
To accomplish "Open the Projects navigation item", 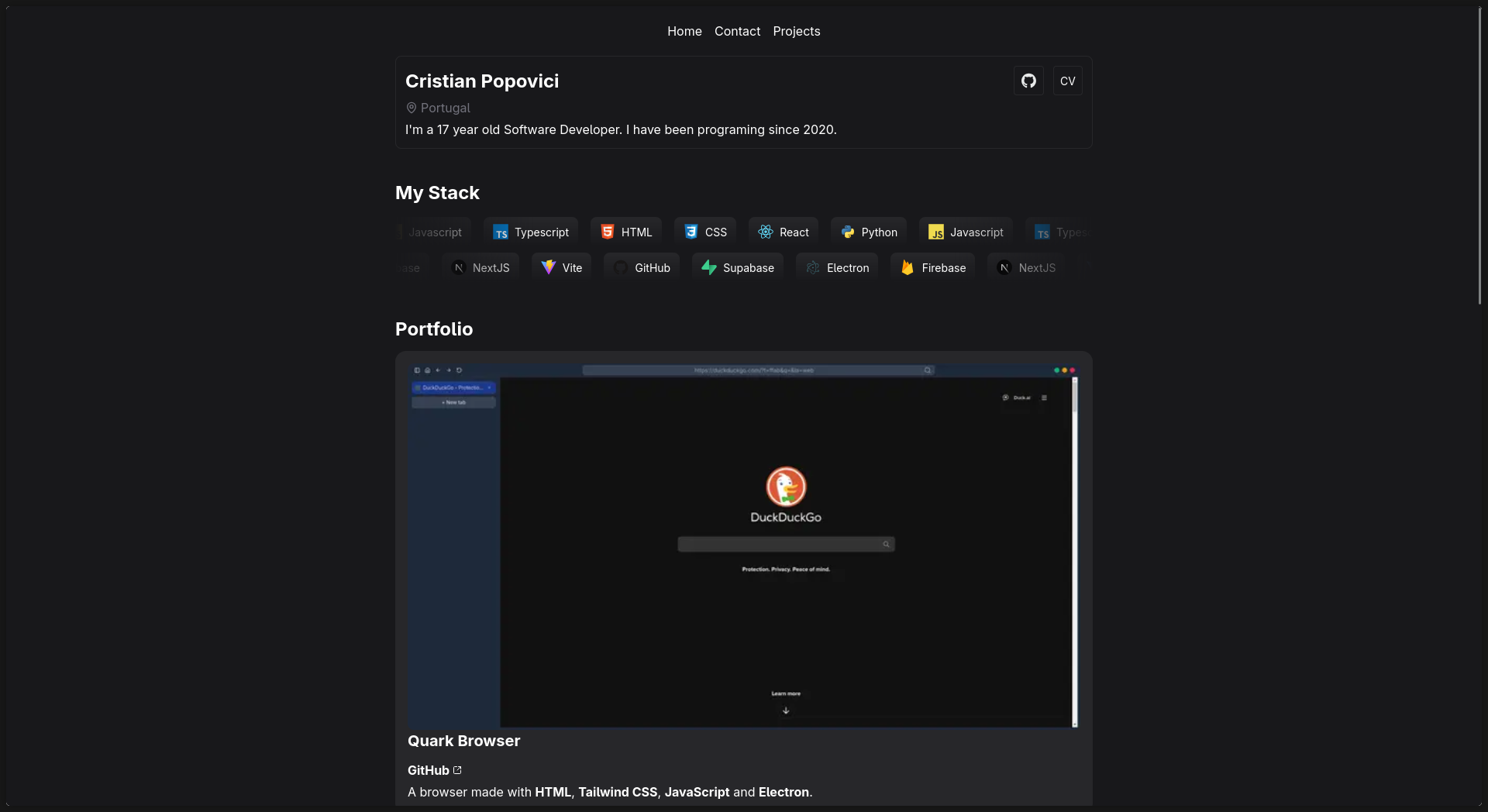I will 796,31.
